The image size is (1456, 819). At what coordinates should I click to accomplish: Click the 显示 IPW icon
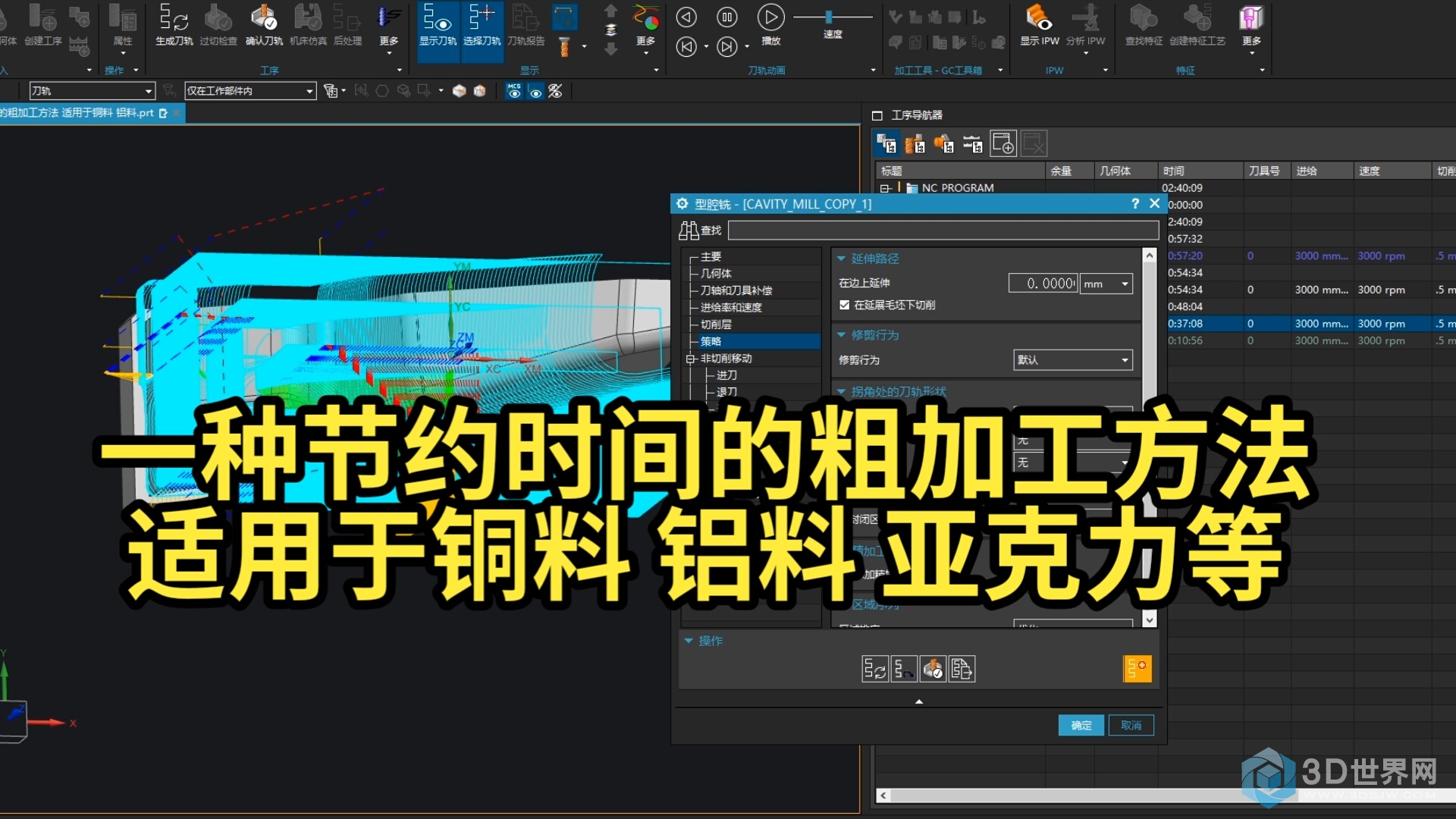tap(1039, 24)
